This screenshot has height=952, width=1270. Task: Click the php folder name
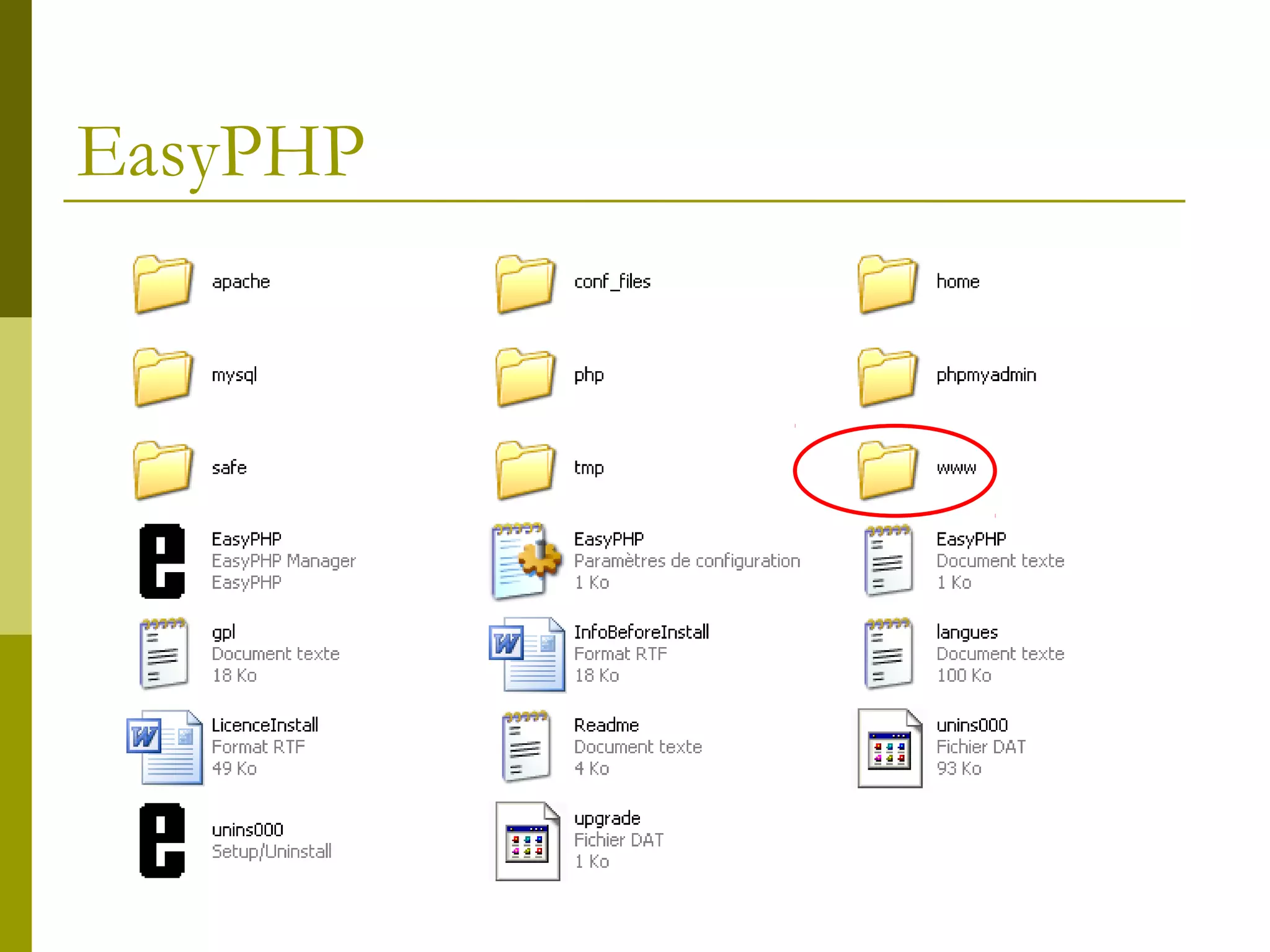pyautogui.click(x=588, y=376)
